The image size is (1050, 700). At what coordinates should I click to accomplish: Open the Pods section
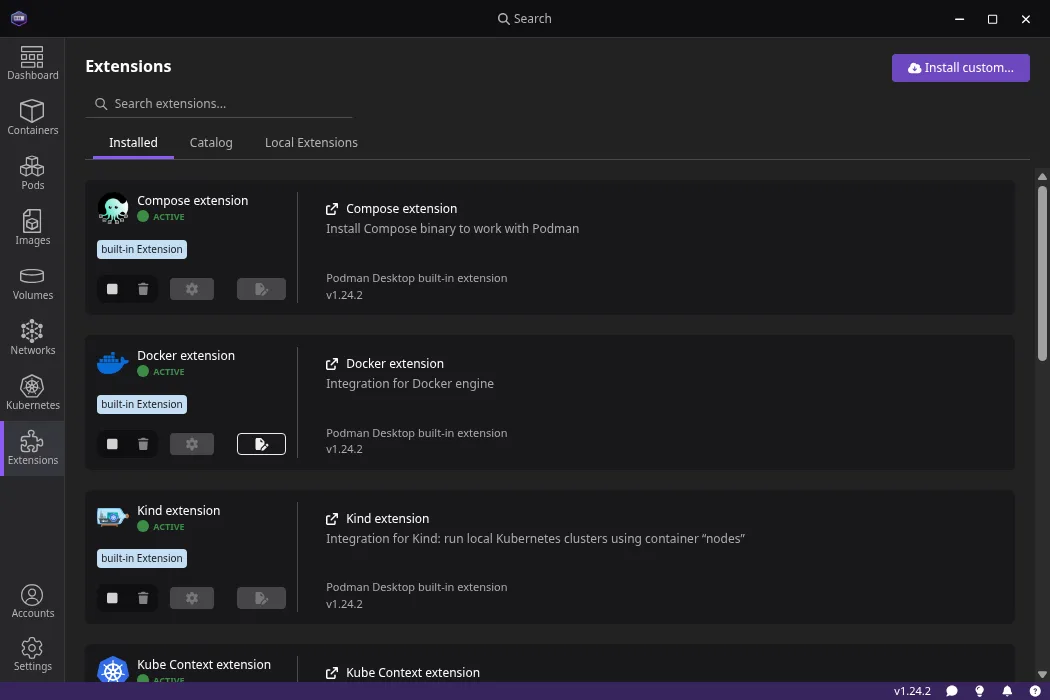click(x=32, y=173)
